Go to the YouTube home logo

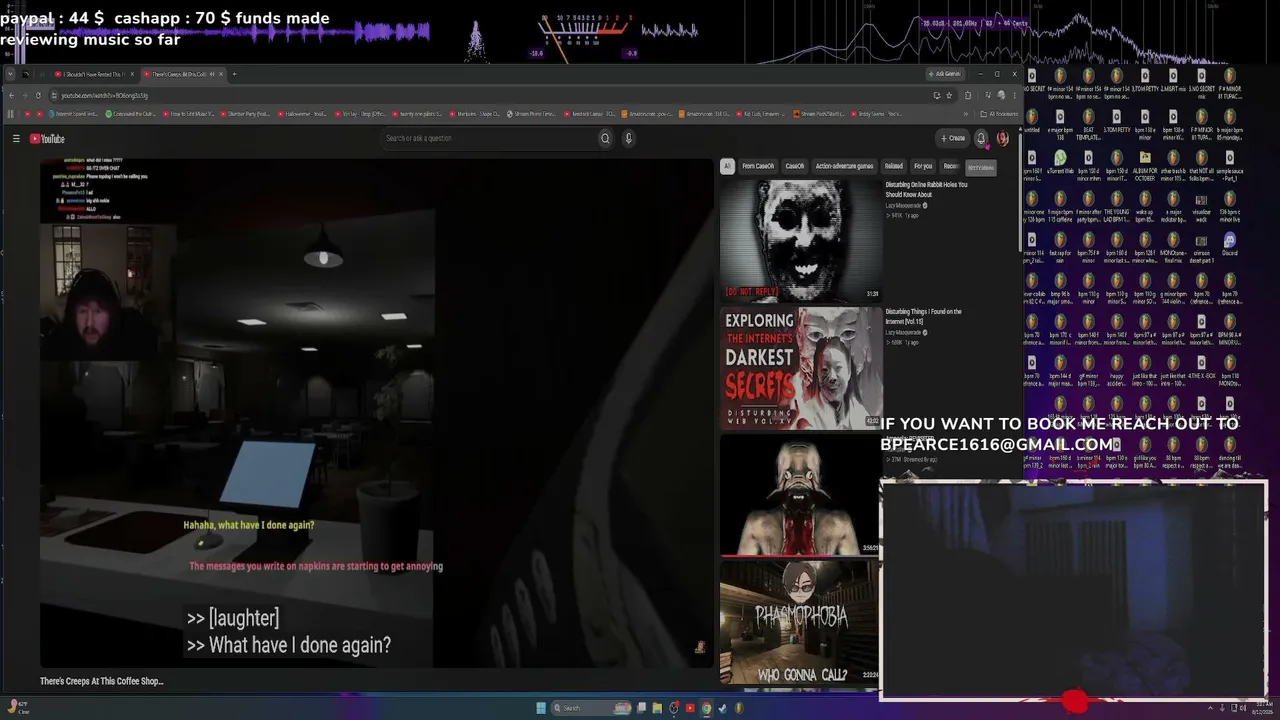tap(47, 139)
